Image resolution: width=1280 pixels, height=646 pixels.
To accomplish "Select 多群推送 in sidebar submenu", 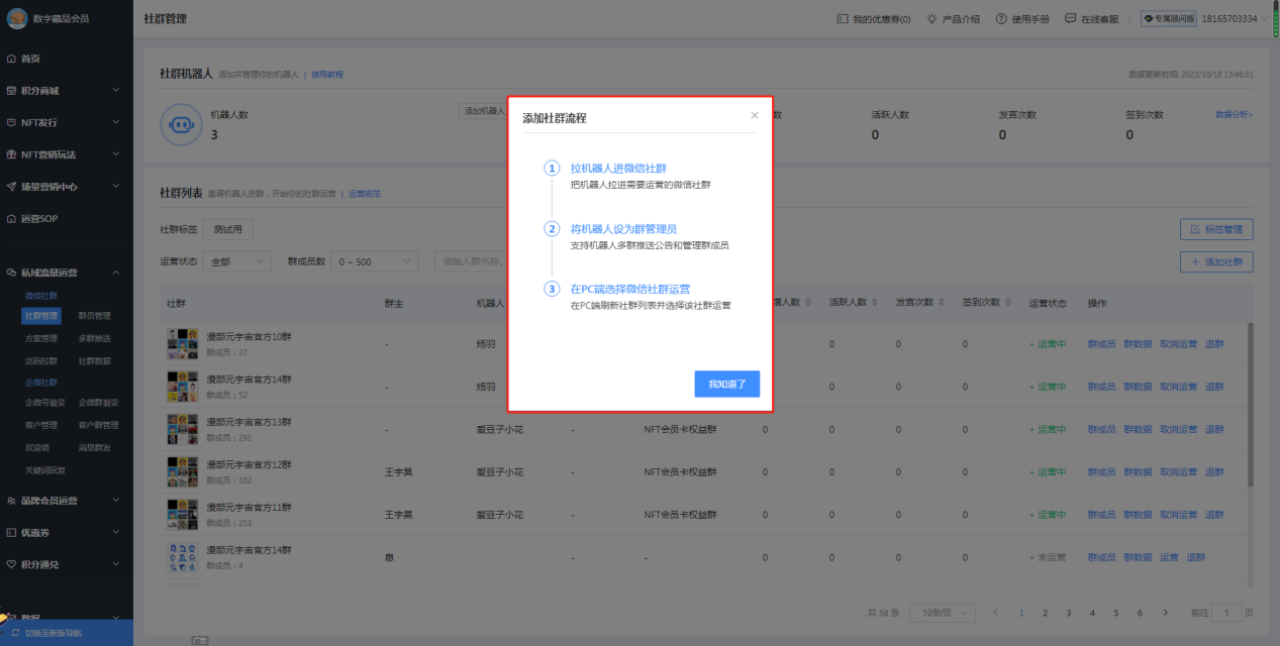I will coord(94,338).
